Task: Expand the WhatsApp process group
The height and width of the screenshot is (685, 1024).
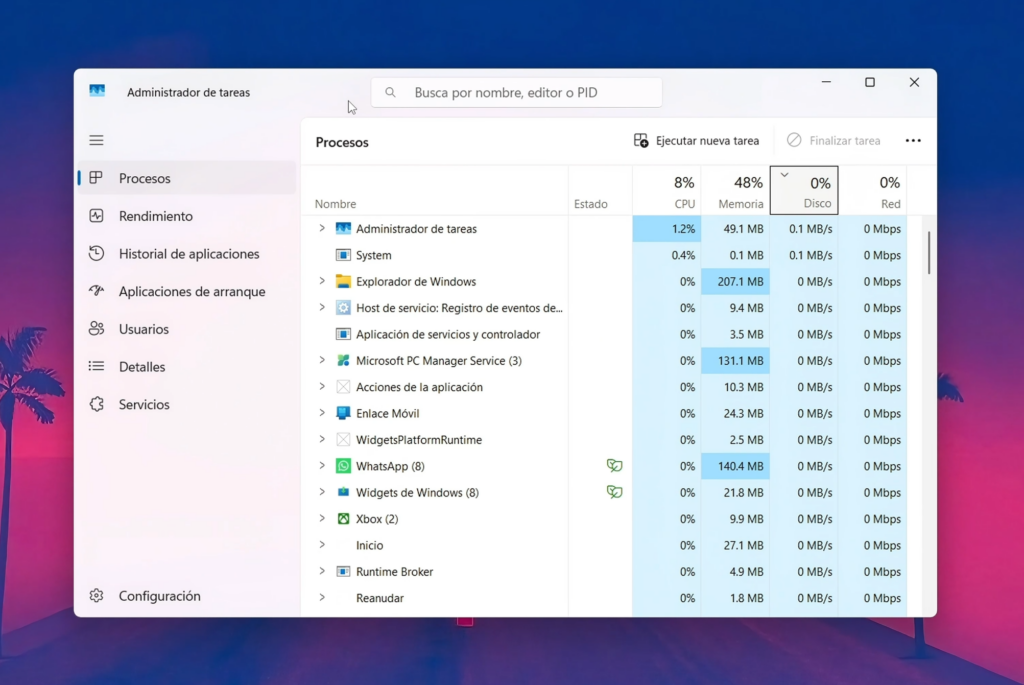Action: click(322, 465)
